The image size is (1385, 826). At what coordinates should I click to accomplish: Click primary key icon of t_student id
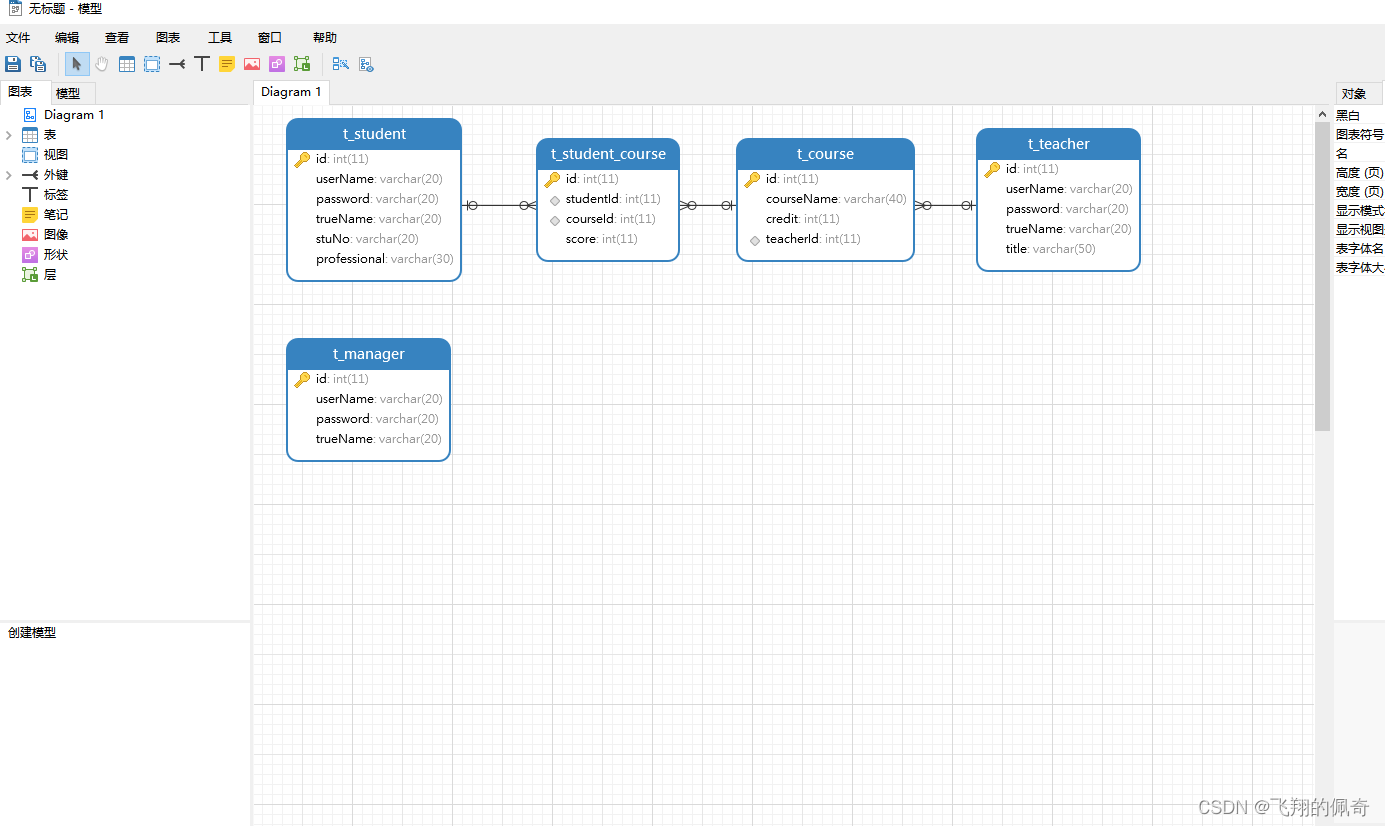coord(302,159)
